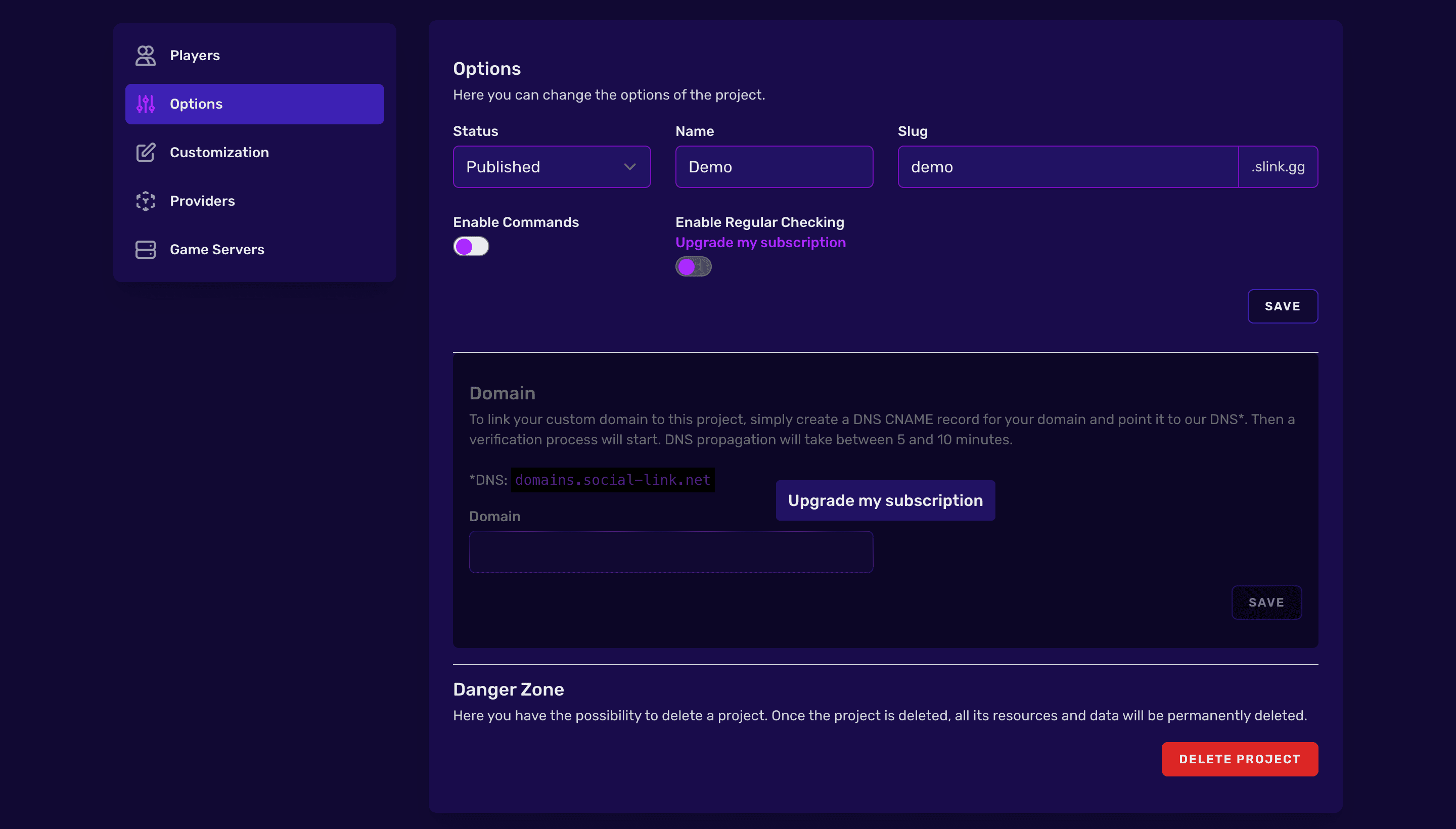1456x829 pixels.
Task: Turn on Enable Regular Checking
Action: [x=693, y=266]
